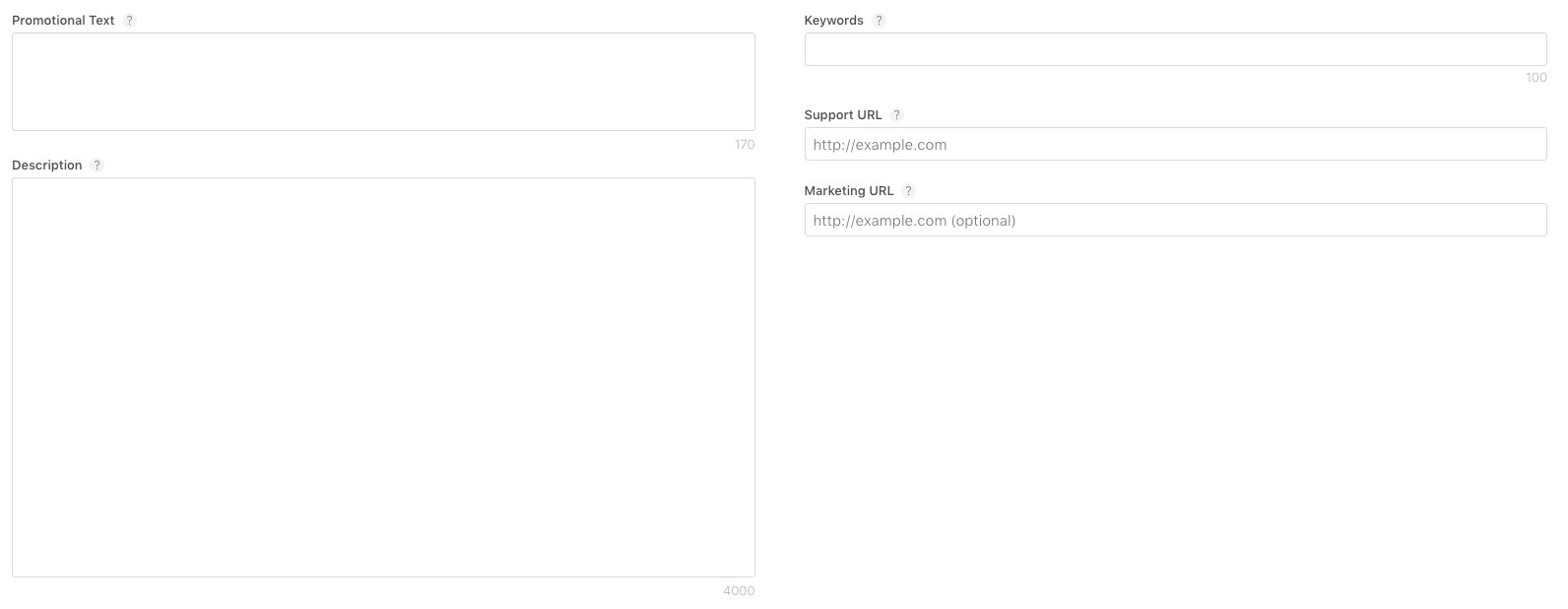Click the Marketing URL label
Image resolution: width=1568 pixels, height=609 pixels.
tap(848, 191)
